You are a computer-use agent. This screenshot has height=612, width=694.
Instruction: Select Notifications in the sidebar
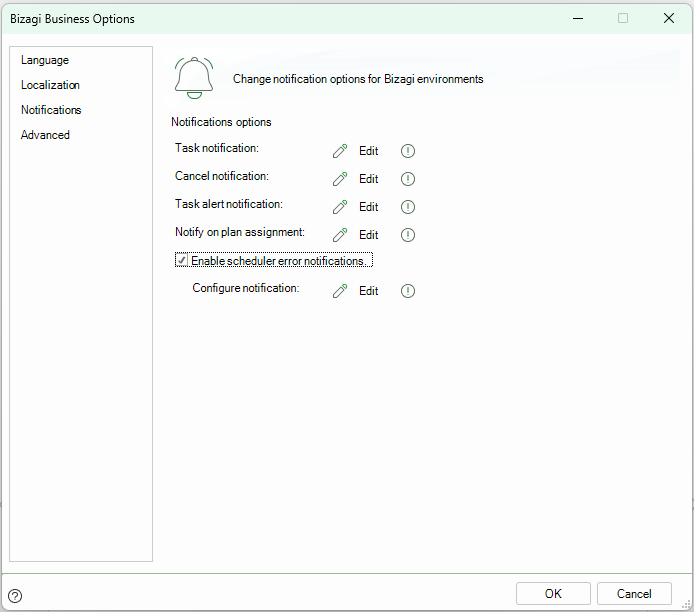click(51, 110)
